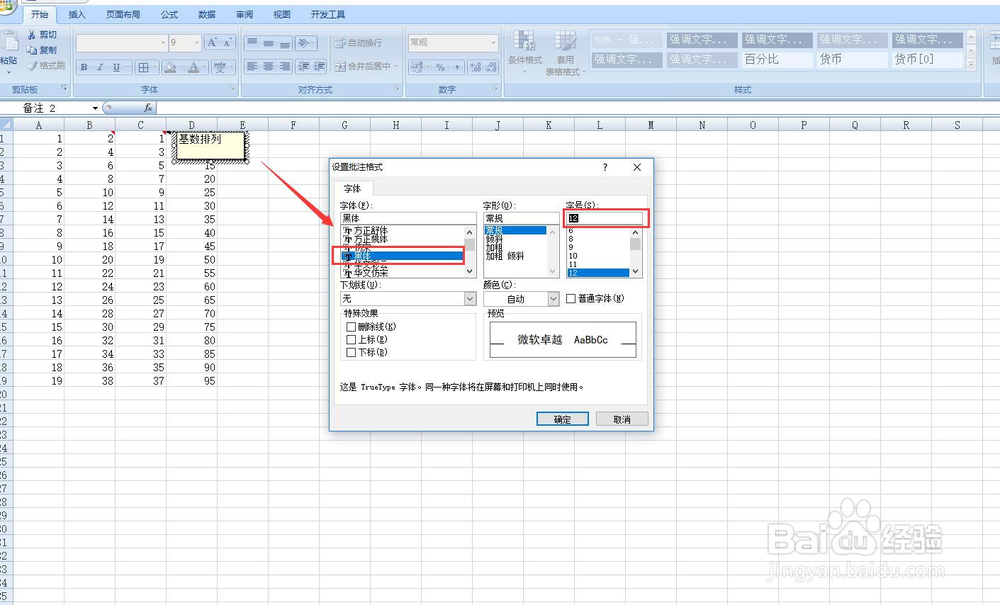
Task: Click the 字号 size input field
Action: point(605,218)
